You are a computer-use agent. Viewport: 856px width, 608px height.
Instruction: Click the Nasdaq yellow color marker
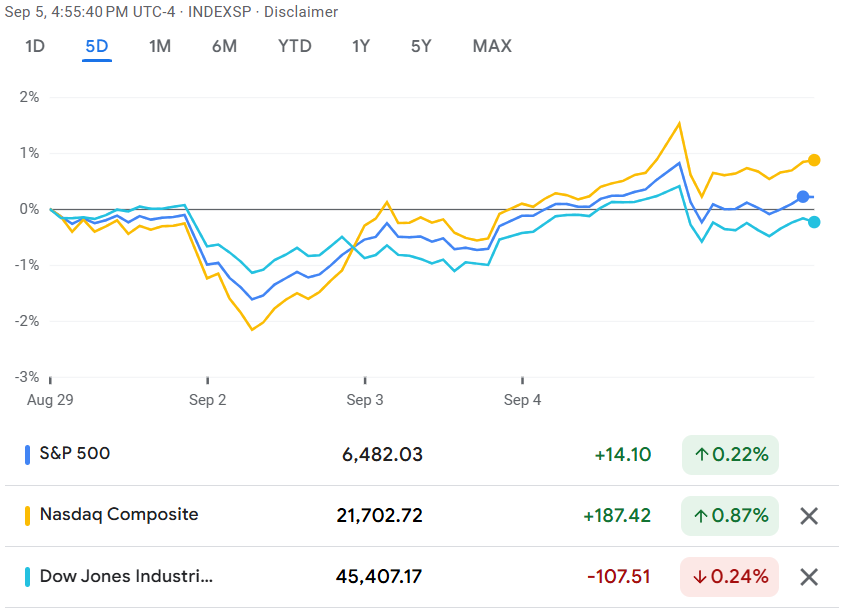tap(27, 516)
